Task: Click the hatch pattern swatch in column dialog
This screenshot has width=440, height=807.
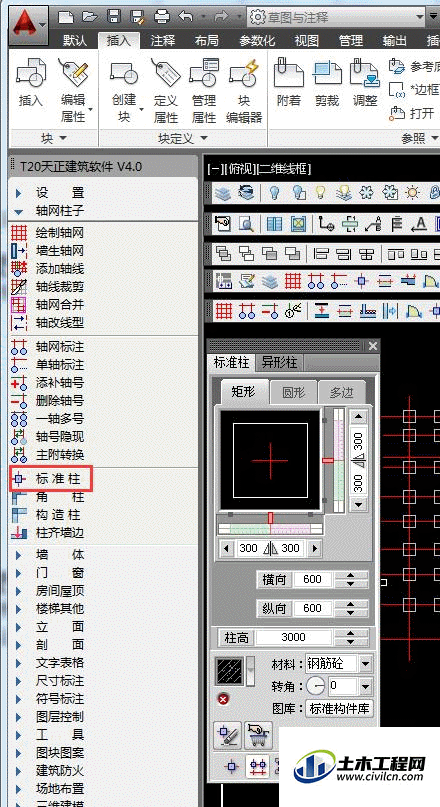Action: (229, 671)
